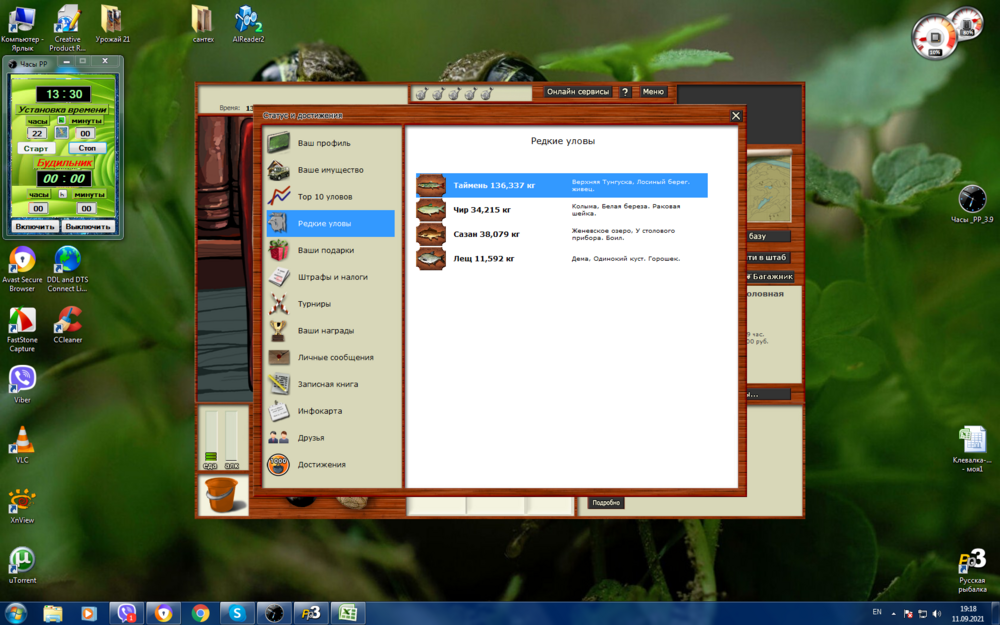The image size is (1000, 625).
Task: Select the Таймень 136,337 кг catch row
Action: pyautogui.click(x=561, y=185)
